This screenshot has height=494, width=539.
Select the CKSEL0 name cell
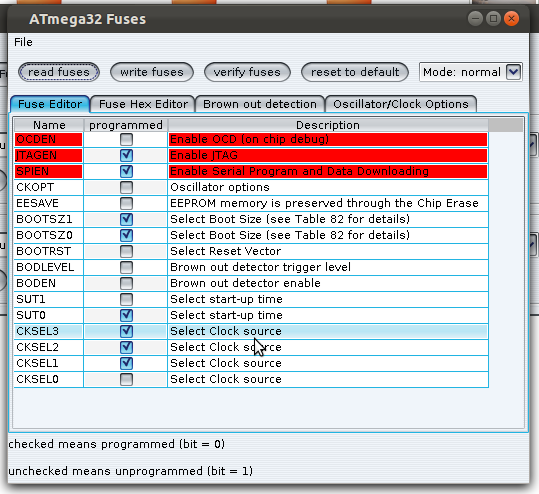48,379
